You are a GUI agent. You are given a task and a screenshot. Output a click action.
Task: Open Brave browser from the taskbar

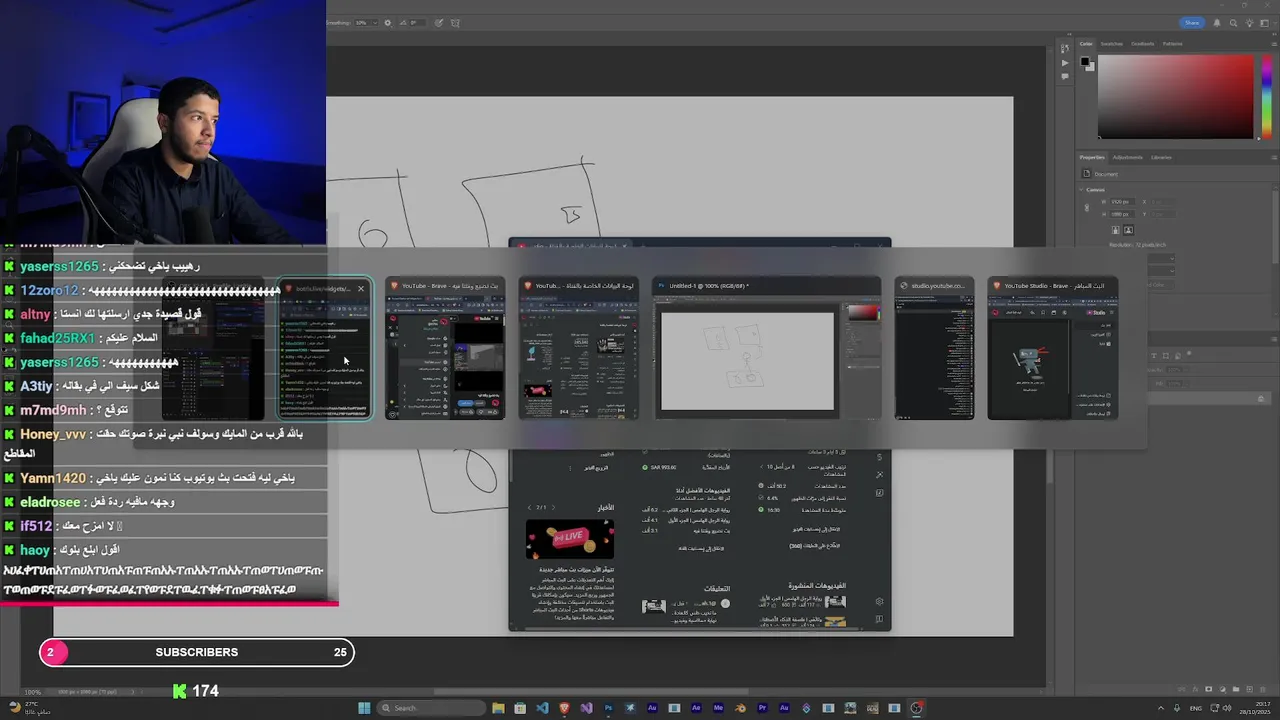[x=564, y=708]
